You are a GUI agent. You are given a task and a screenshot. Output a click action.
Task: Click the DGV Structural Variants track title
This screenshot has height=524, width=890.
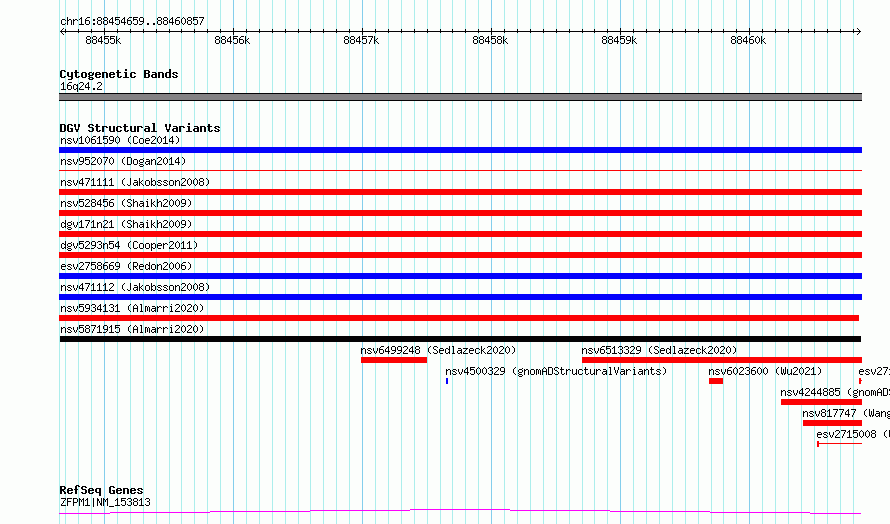point(140,128)
